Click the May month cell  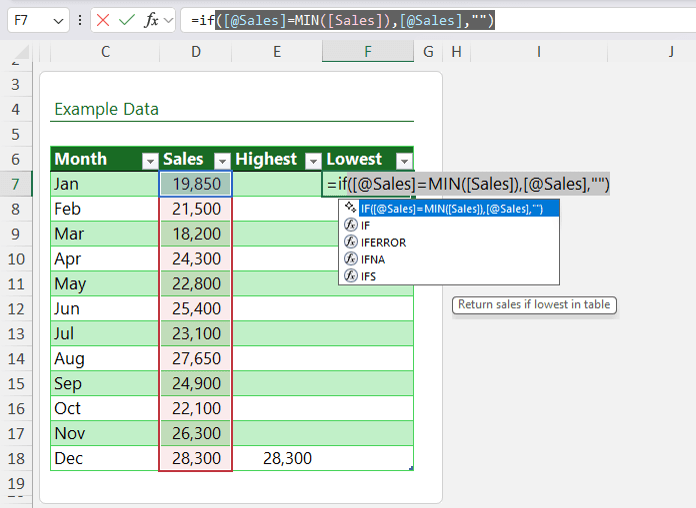105,283
